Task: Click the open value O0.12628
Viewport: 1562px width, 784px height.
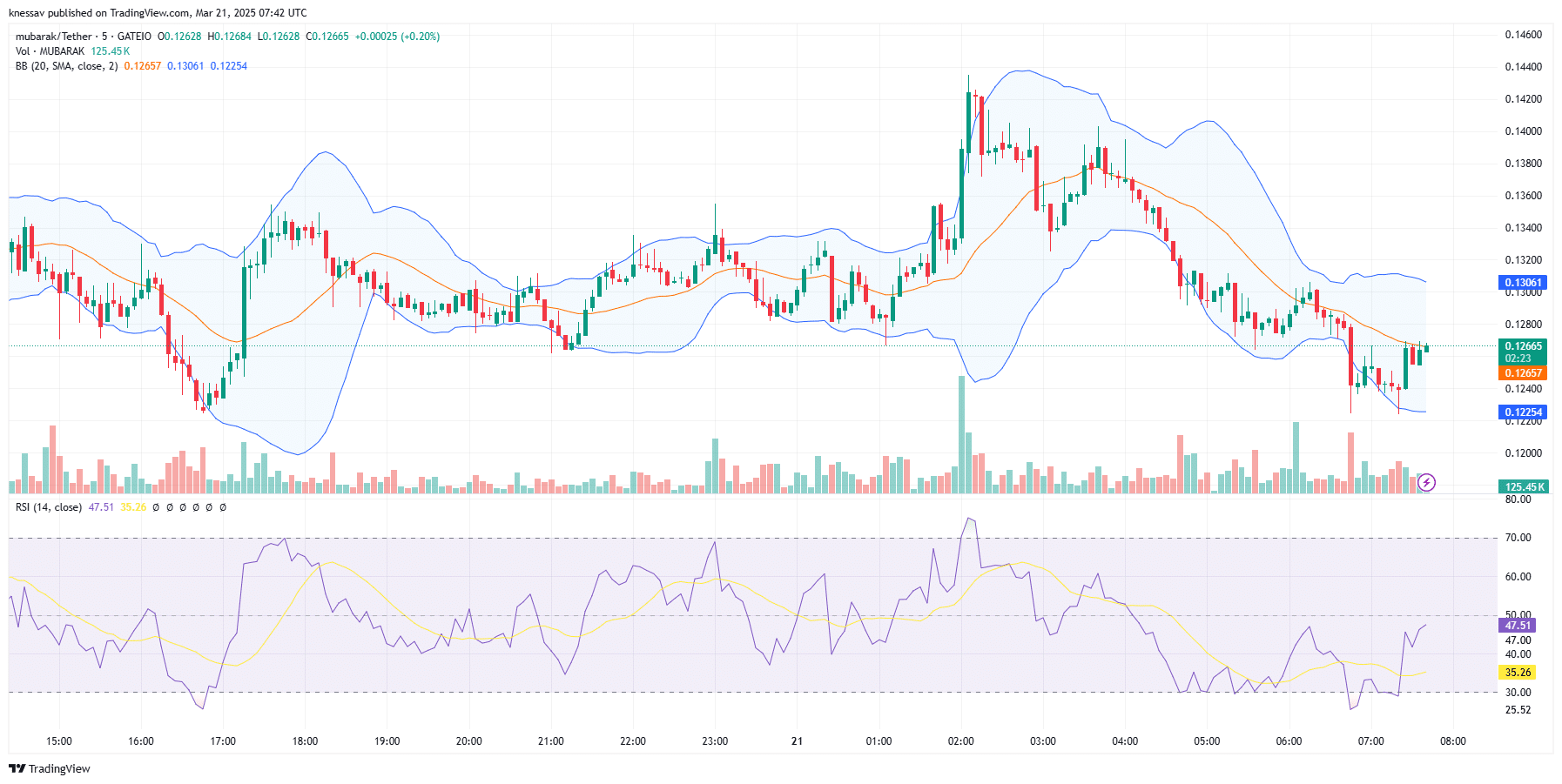Action: [x=179, y=37]
